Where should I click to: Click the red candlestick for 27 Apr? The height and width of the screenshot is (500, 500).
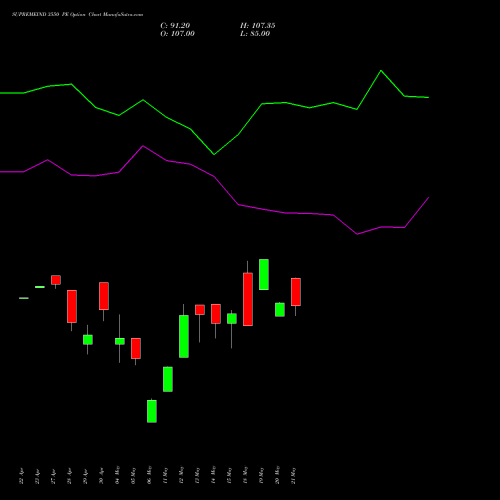tap(56, 280)
